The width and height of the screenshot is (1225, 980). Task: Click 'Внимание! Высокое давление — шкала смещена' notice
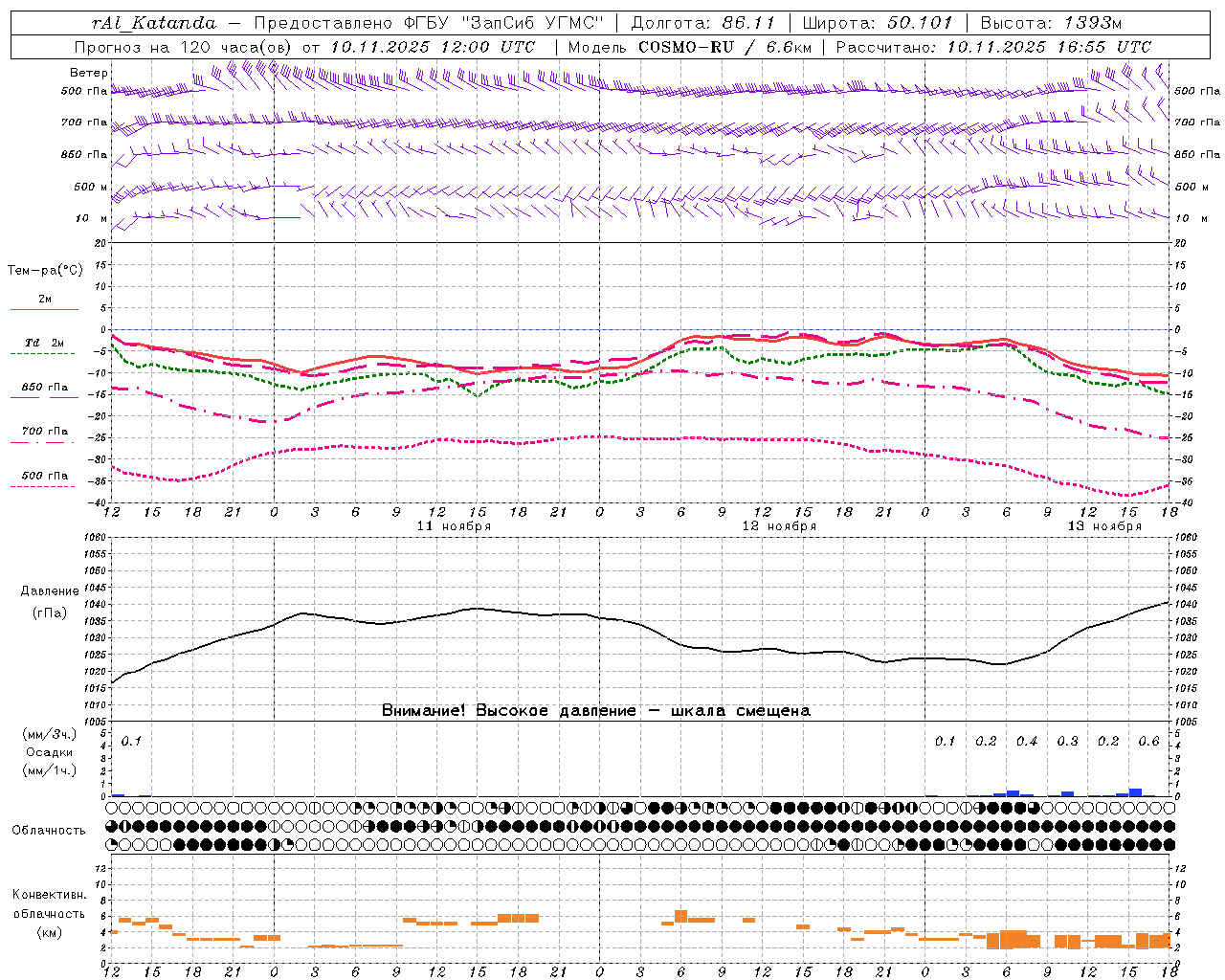tap(596, 711)
